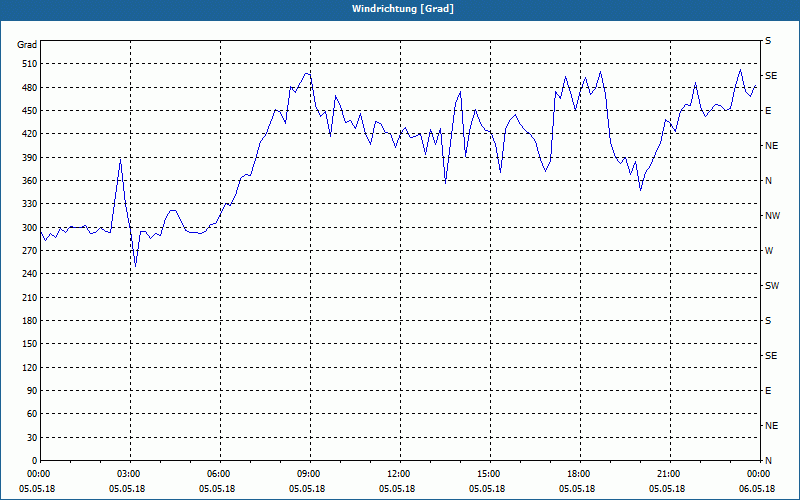This screenshot has width=800, height=500.
Task: Pick the 210 degree axis value
Action: click(x=30, y=297)
